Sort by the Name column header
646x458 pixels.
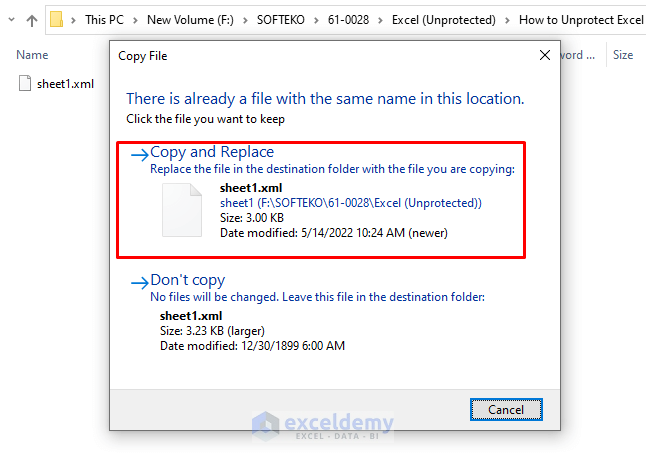pyautogui.click(x=32, y=55)
